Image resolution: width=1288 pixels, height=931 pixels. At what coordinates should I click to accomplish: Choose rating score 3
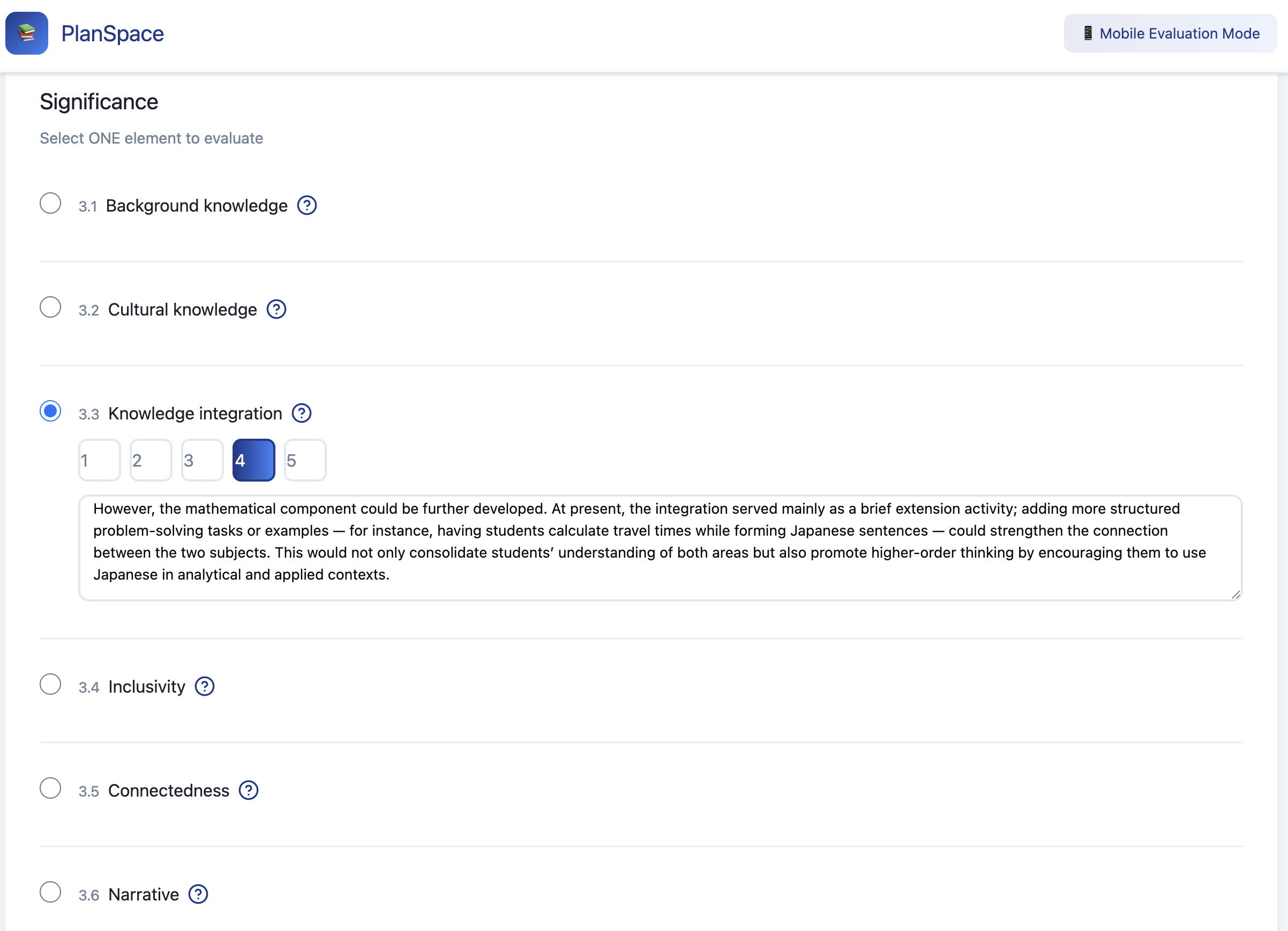click(202, 460)
